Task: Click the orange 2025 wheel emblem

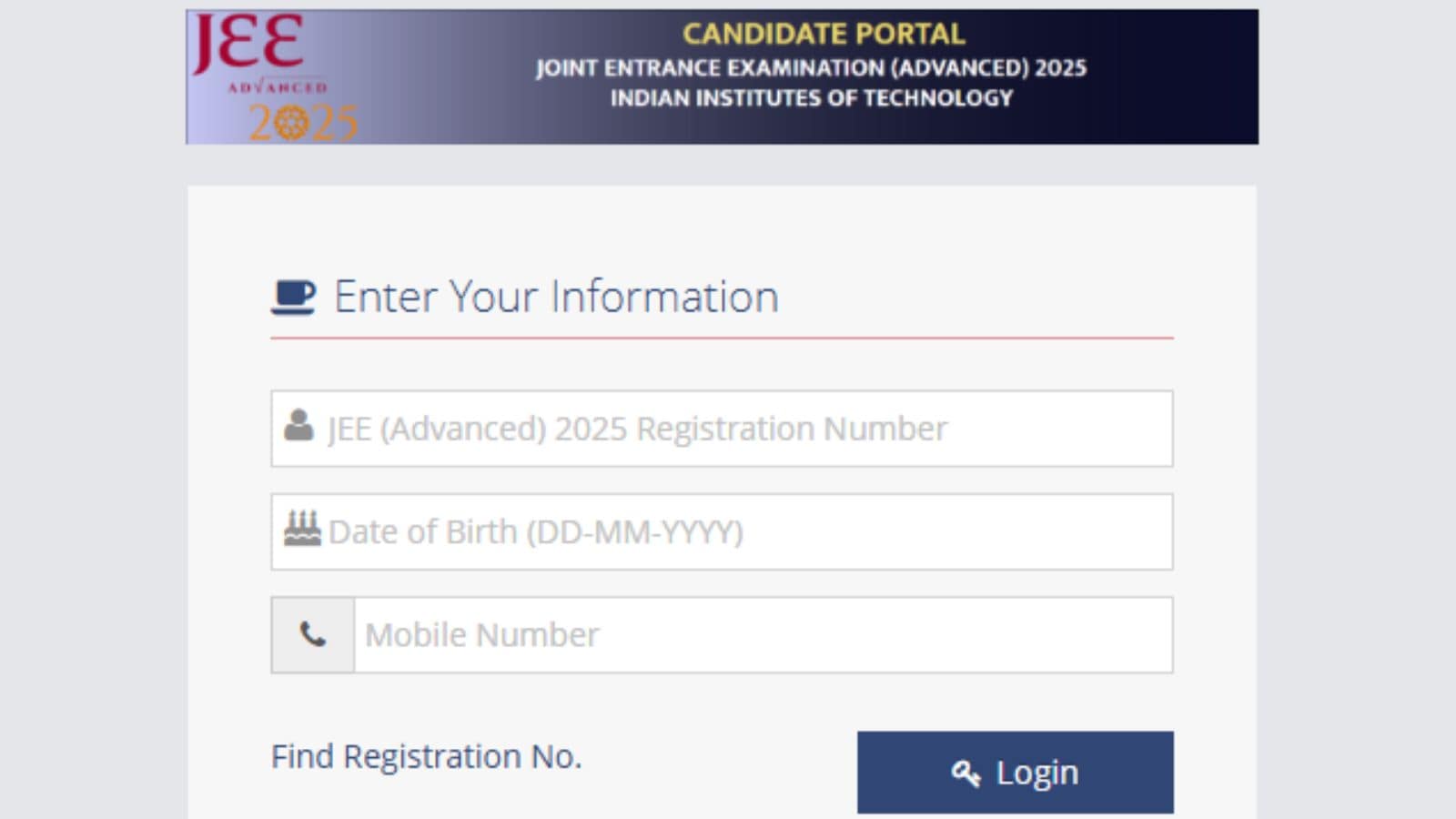Action: point(293,123)
